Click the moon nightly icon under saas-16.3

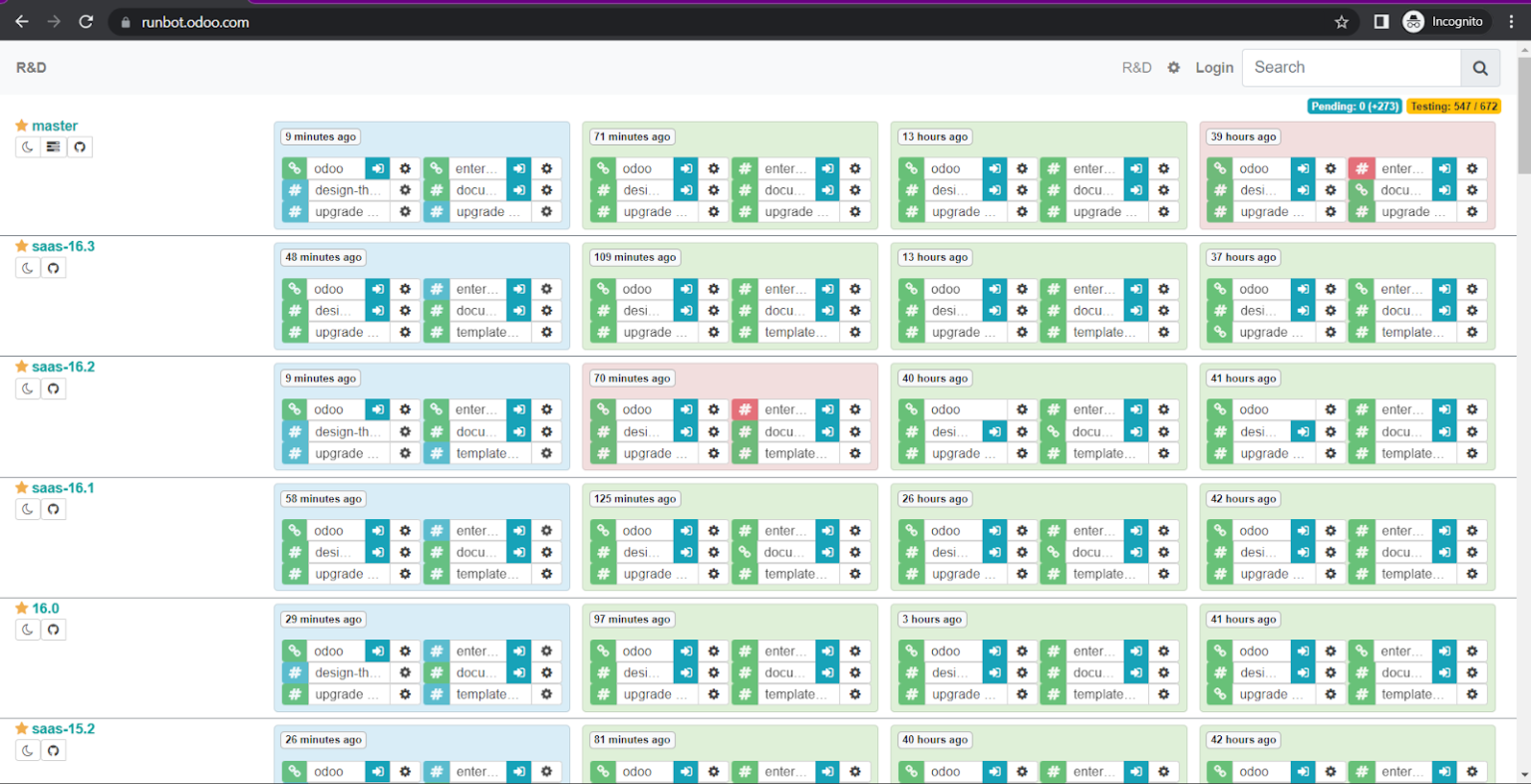27,267
